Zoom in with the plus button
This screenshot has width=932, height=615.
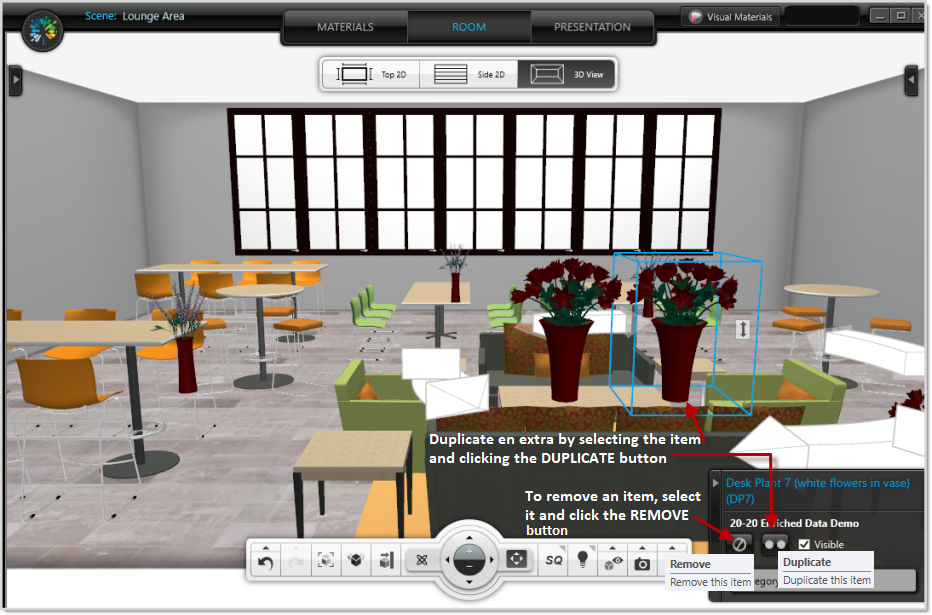click(470, 552)
